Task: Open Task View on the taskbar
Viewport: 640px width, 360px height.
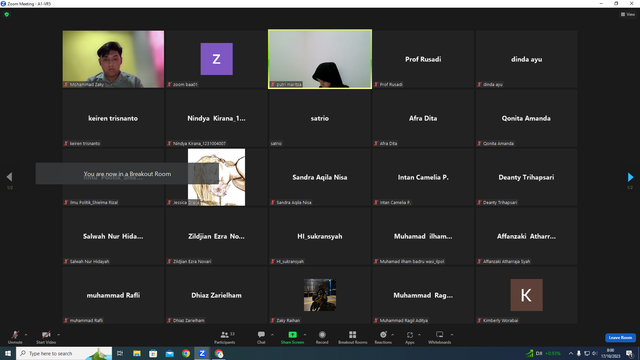Action: click(120, 353)
